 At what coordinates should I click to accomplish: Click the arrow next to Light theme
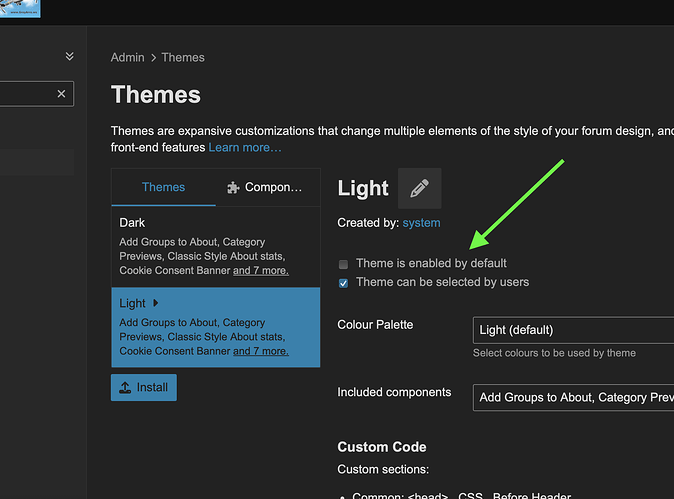156,303
